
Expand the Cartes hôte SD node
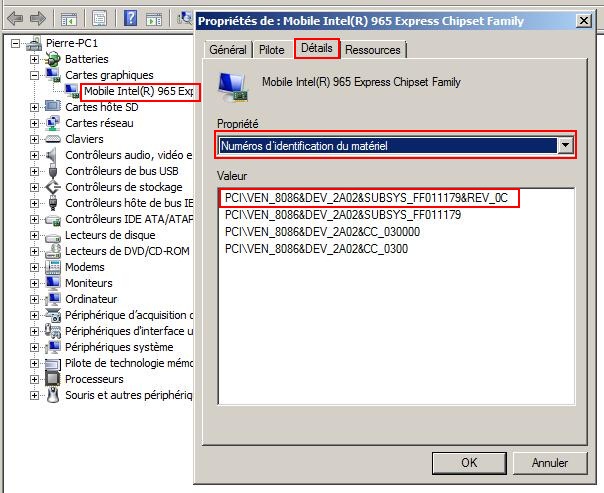pos(34,107)
